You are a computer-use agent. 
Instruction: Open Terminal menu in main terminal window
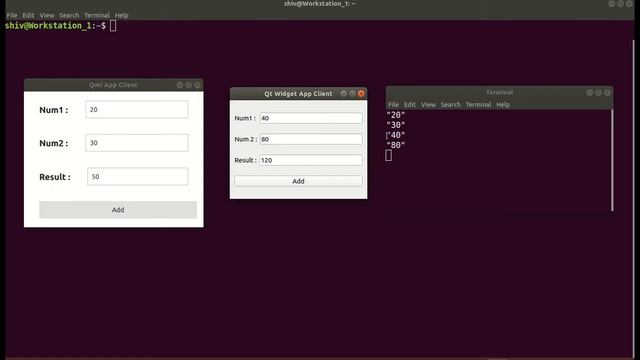[97, 15]
